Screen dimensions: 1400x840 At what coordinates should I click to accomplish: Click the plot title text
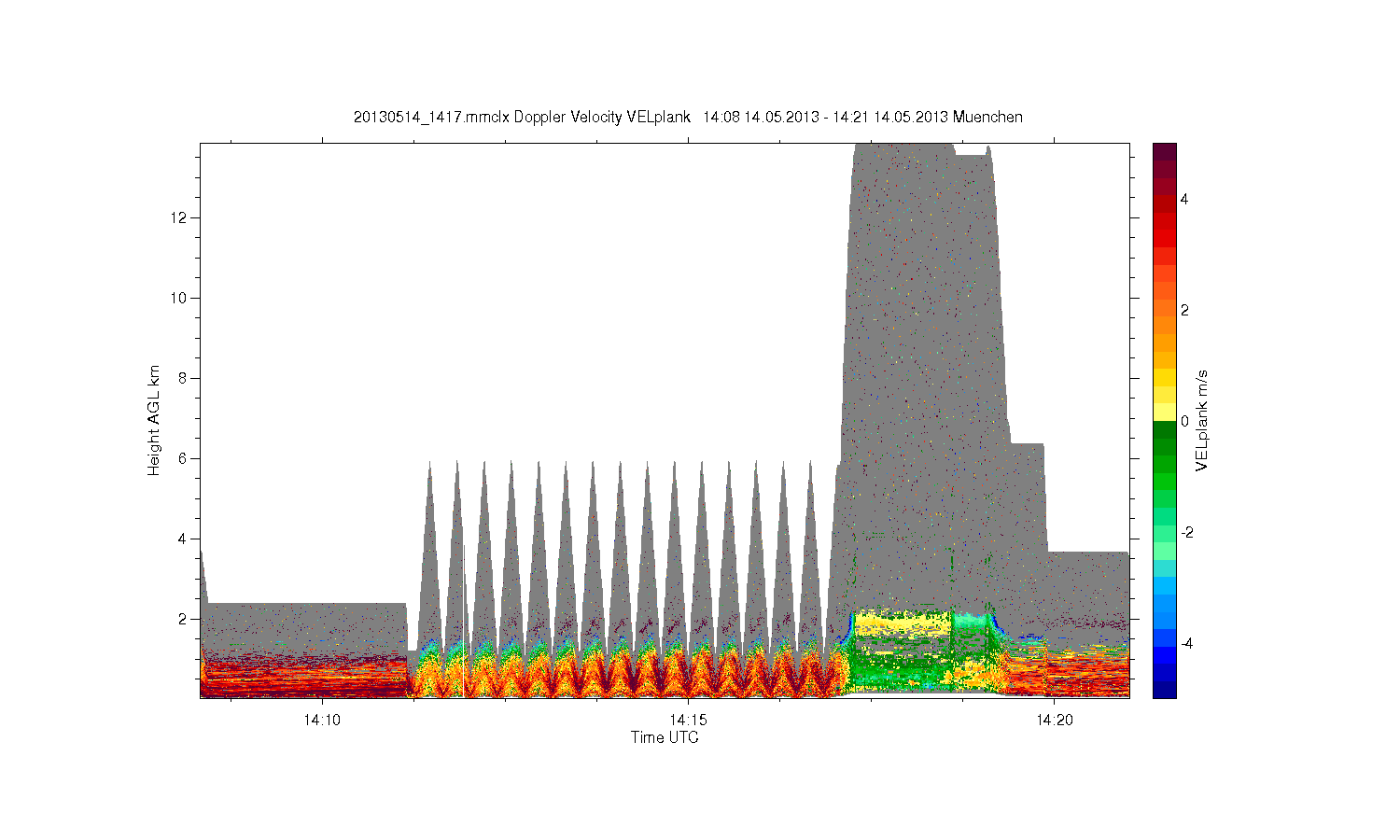click(688, 118)
